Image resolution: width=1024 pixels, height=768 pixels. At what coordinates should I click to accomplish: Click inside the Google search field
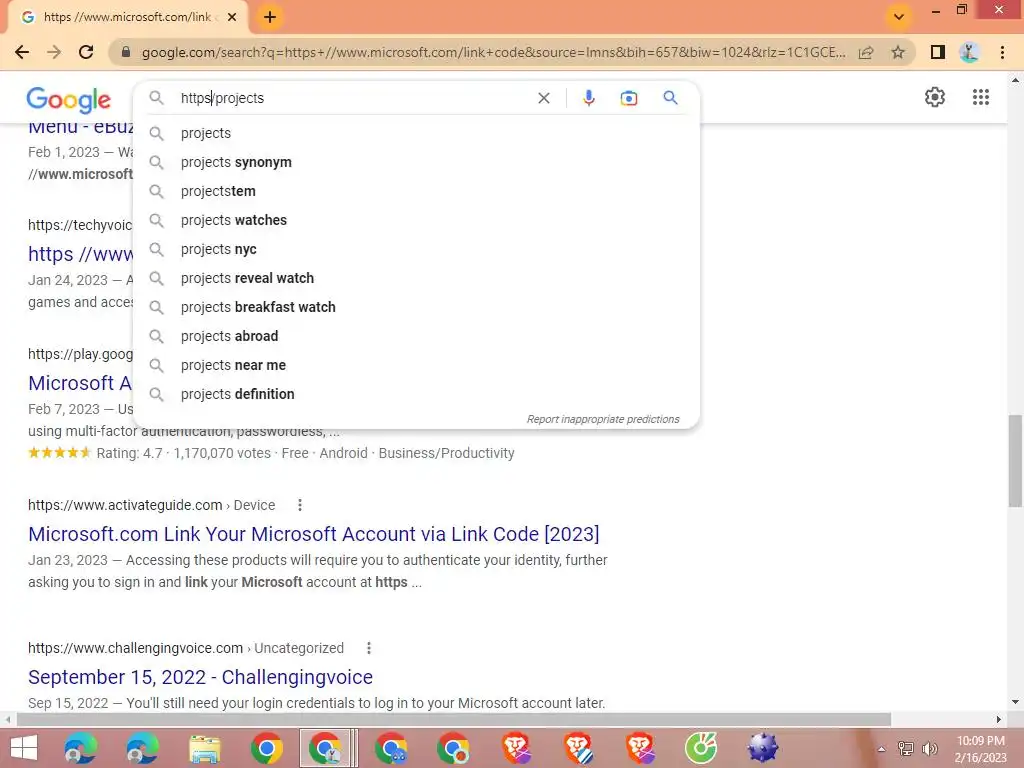[353, 98]
